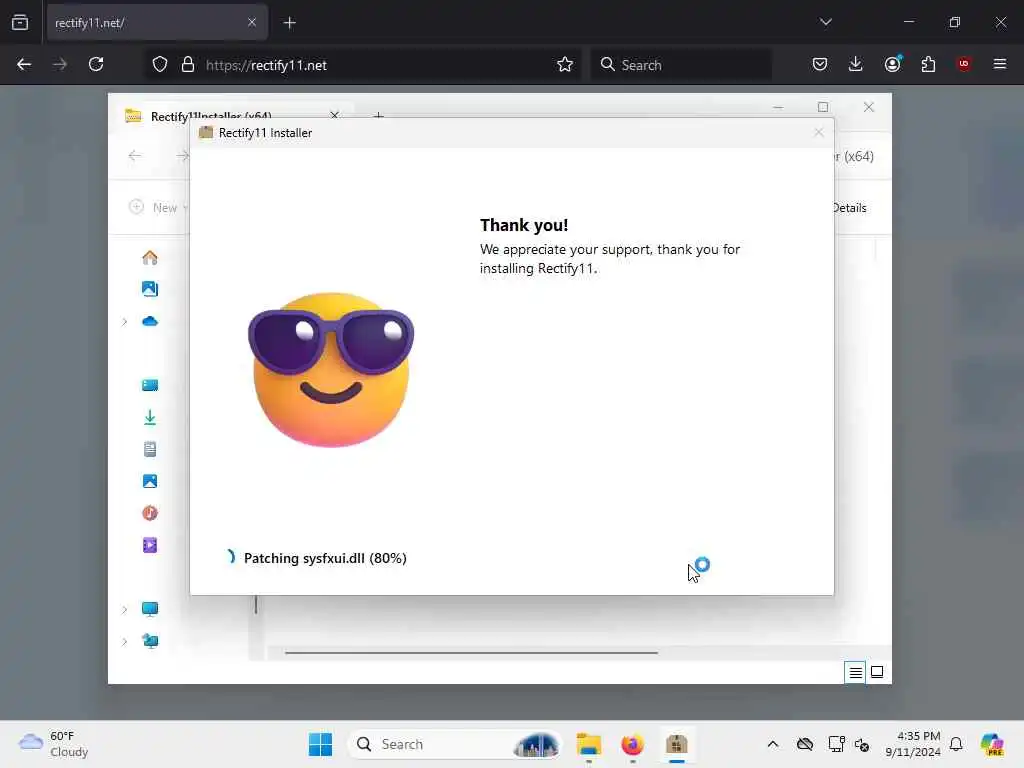Viewport: 1024px width, 768px height.
Task: Select Network in sidebar
Action: coord(150,641)
